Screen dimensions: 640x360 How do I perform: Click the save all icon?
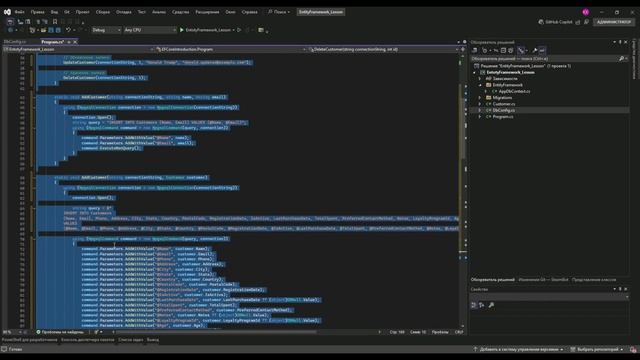click(x=58, y=30)
